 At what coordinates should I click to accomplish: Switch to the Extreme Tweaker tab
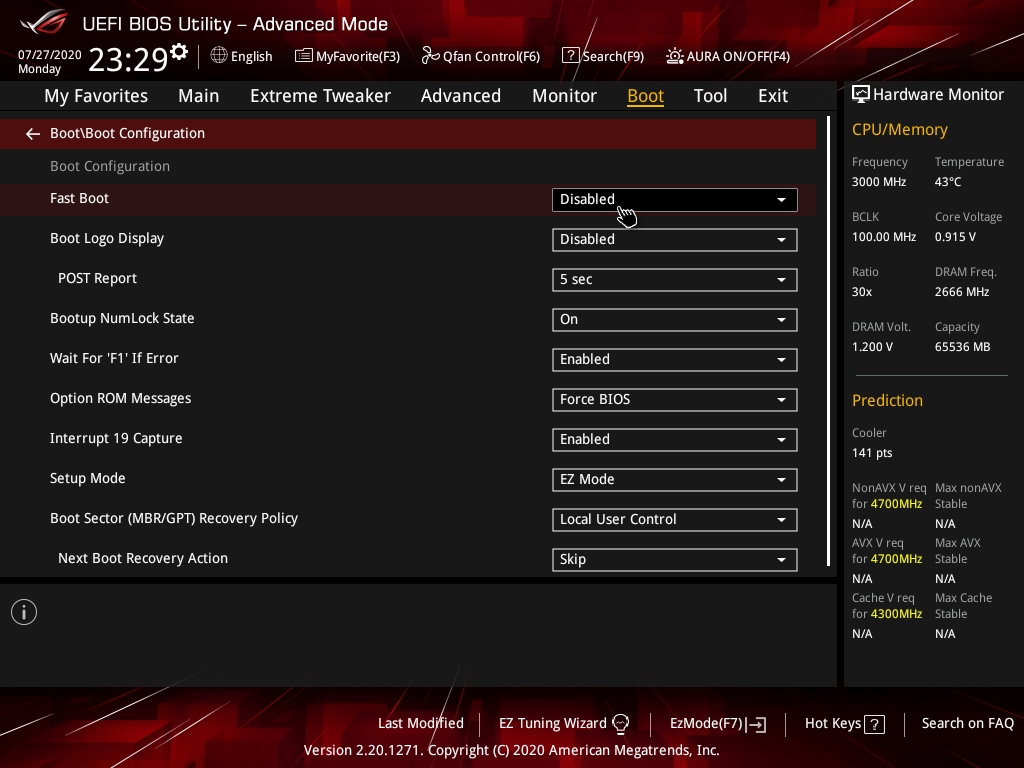[x=320, y=96]
